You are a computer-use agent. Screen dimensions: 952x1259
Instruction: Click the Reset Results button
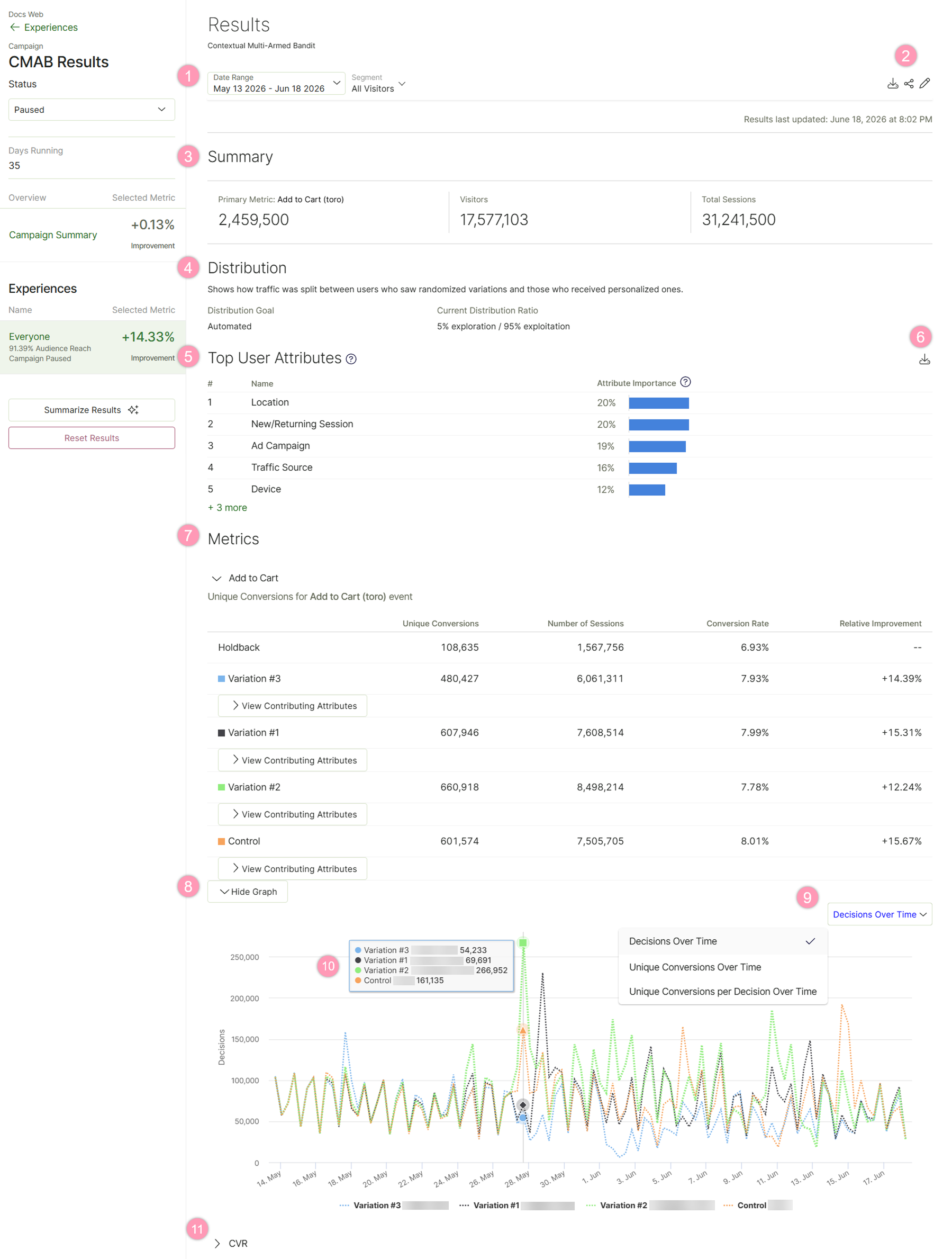(92, 438)
